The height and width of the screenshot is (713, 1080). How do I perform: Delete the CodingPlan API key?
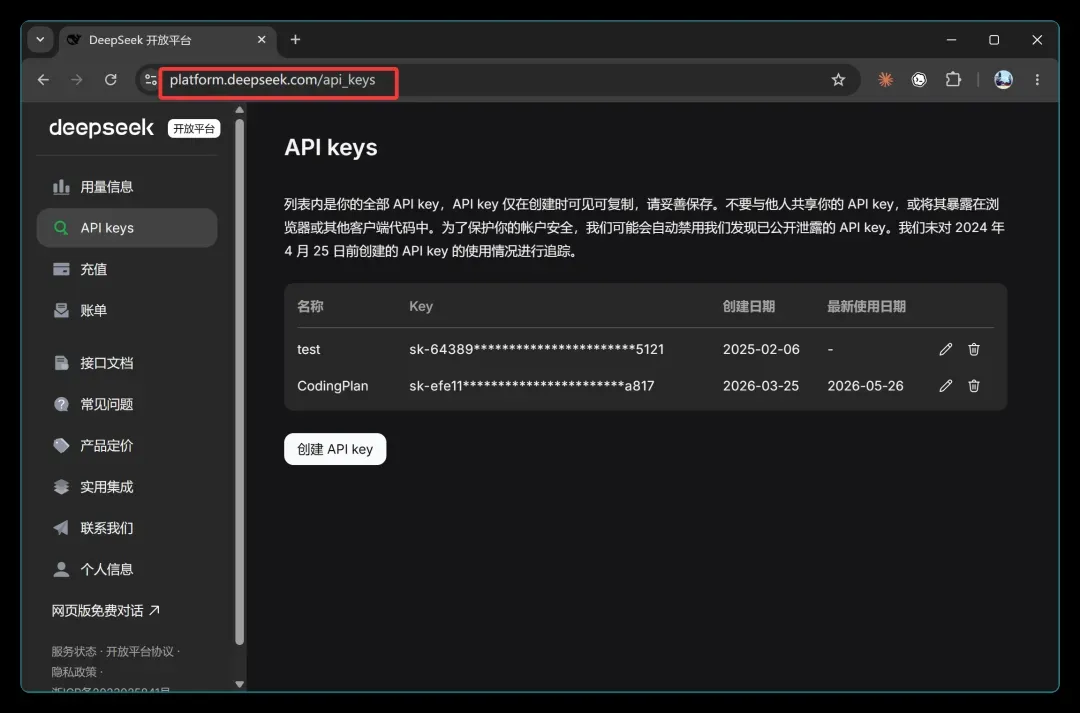tap(974, 386)
